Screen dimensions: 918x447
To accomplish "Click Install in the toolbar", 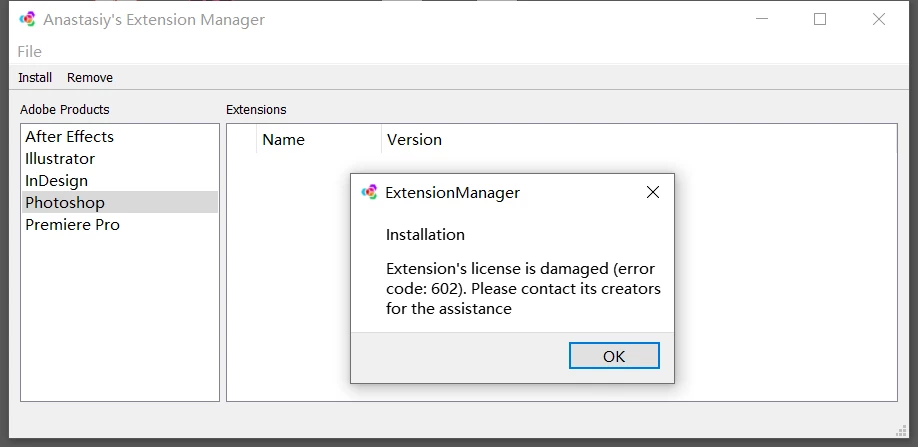I will click(x=35, y=77).
